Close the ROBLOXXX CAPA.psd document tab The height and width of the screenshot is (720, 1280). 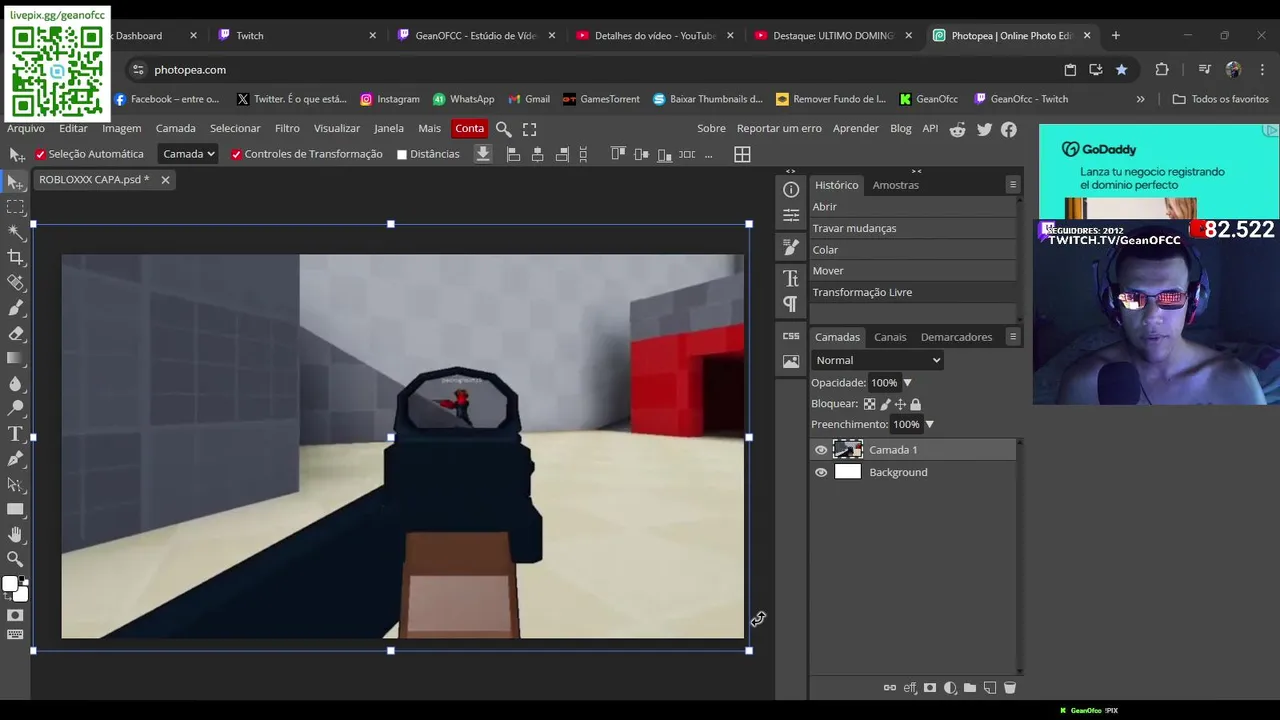point(165,180)
